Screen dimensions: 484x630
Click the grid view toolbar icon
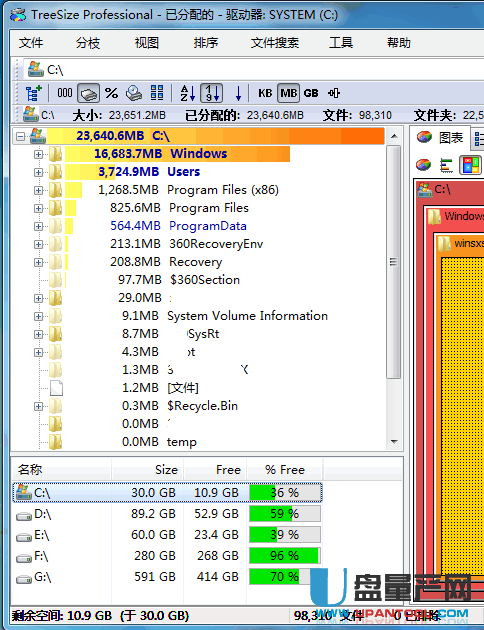[157, 93]
